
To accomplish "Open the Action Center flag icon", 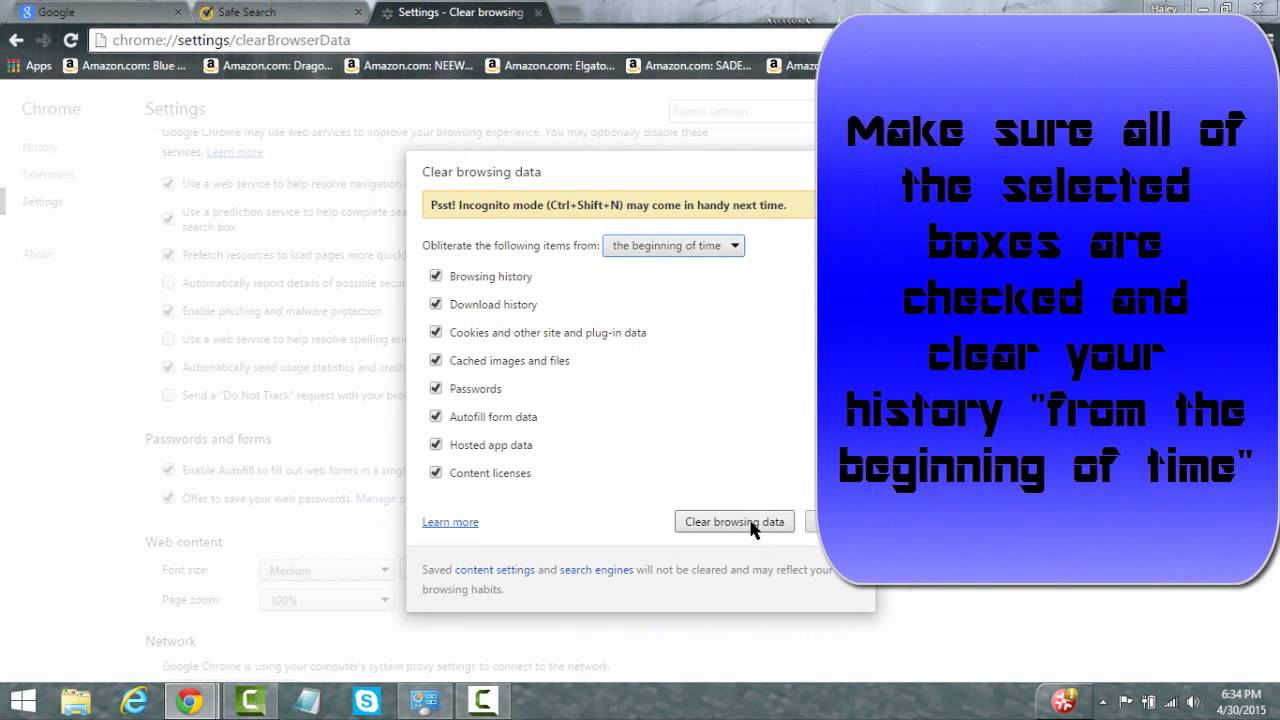I will pos(1126,702).
